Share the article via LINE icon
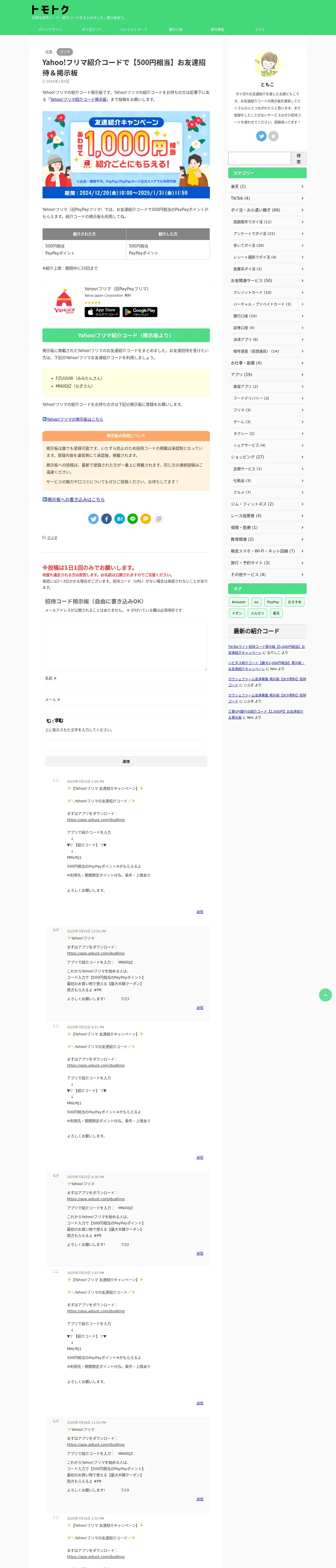 [132, 518]
